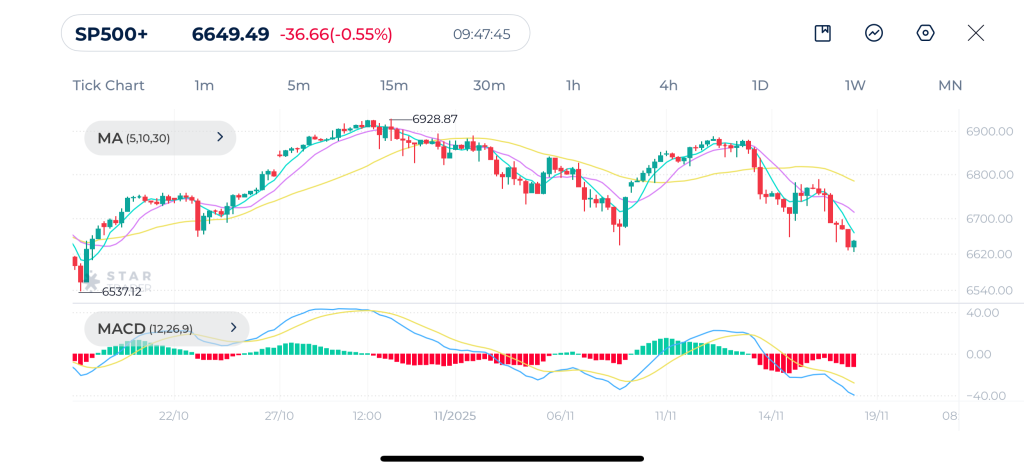Choose the 30m timeframe
Viewport: 1024px width, 471px height.
point(488,85)
